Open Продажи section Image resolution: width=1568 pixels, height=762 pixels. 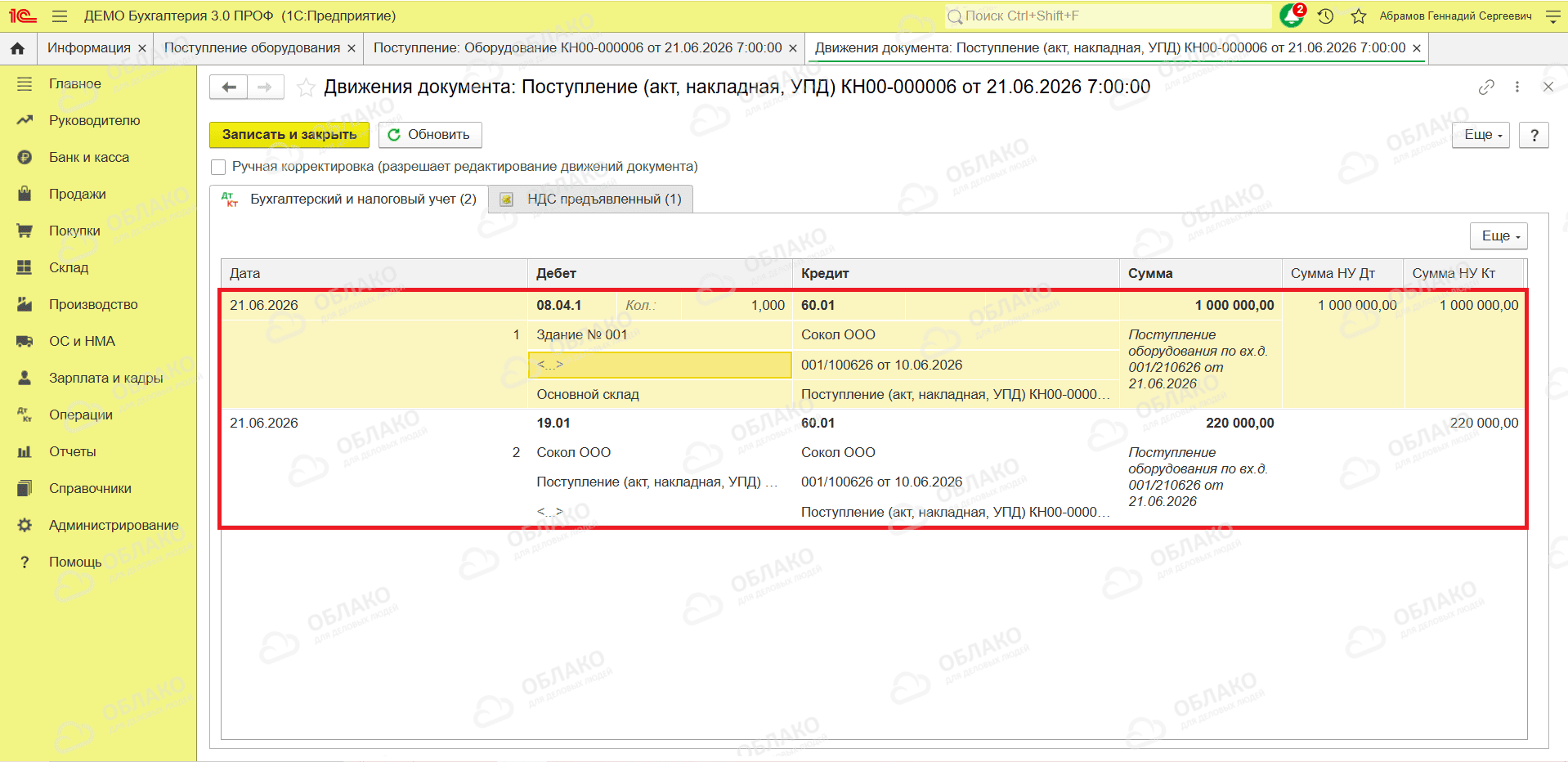click(78, 194)
